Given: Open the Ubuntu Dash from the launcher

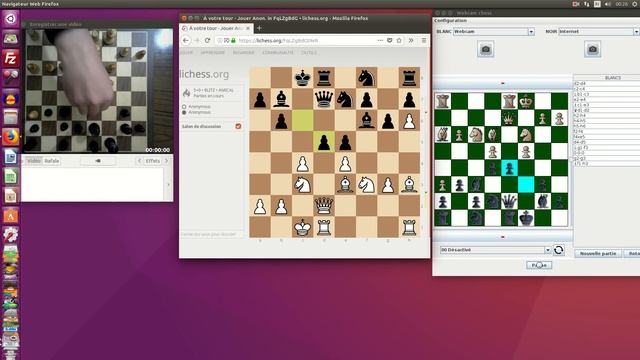Looking at the screenshot, I should tap(10, 18).
